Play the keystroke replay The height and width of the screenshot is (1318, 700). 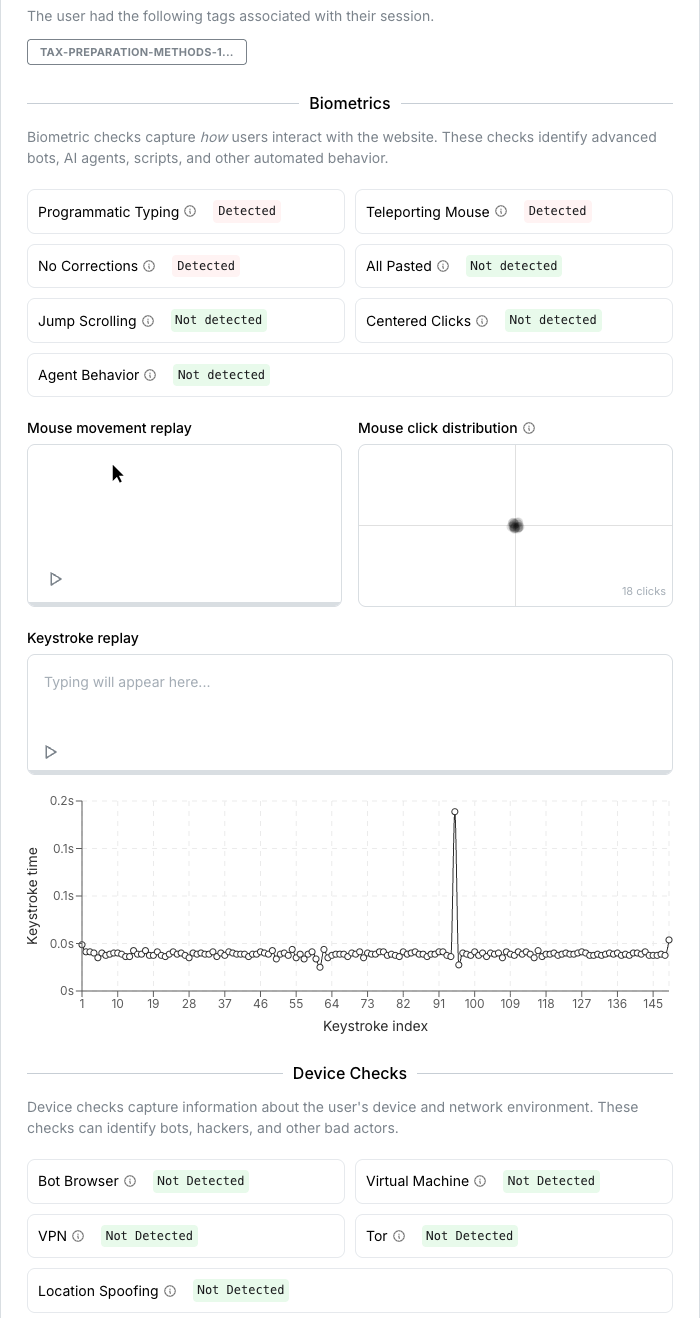(x=50, y=752)
